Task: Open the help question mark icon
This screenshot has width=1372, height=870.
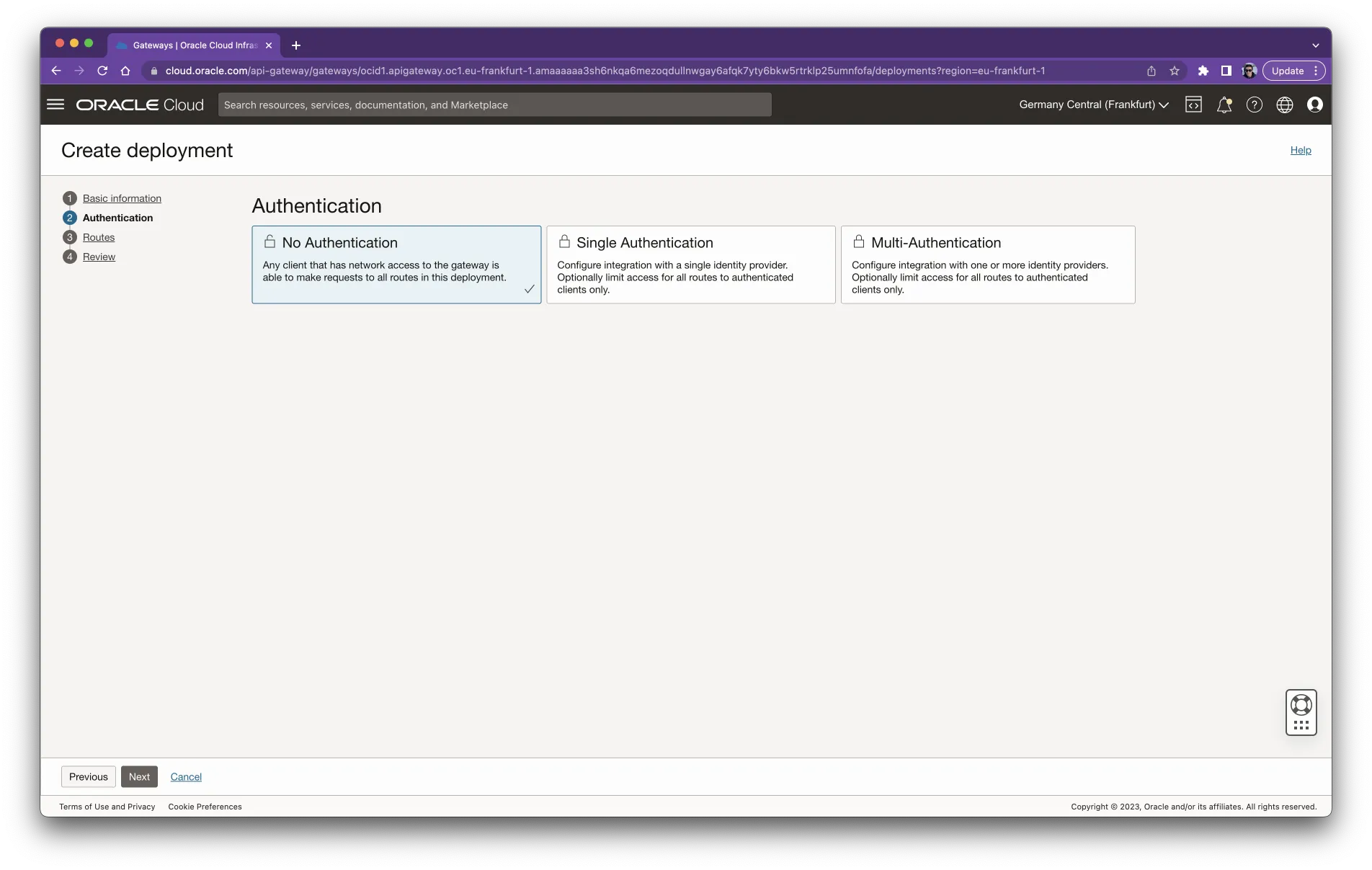Action: 1255,105
